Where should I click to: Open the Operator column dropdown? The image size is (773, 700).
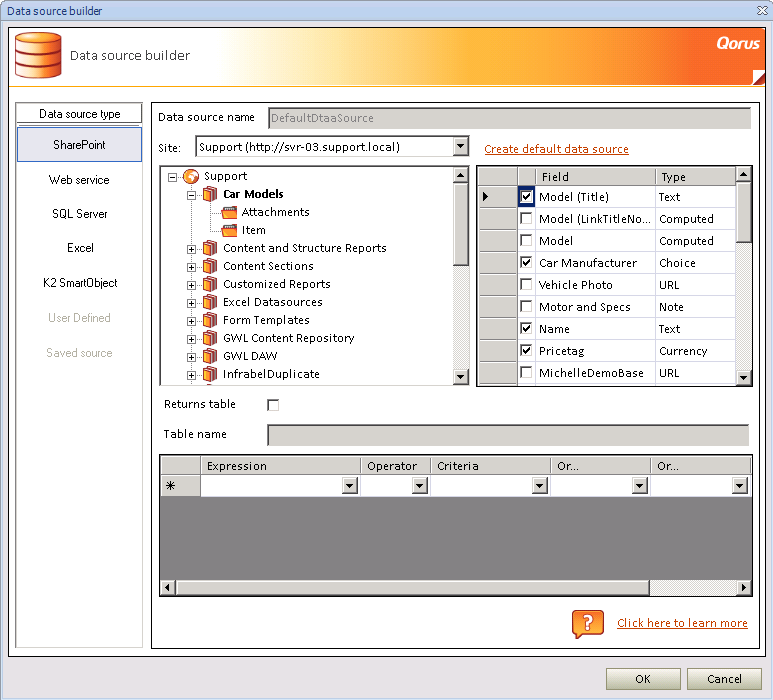(x=420, y=486)
